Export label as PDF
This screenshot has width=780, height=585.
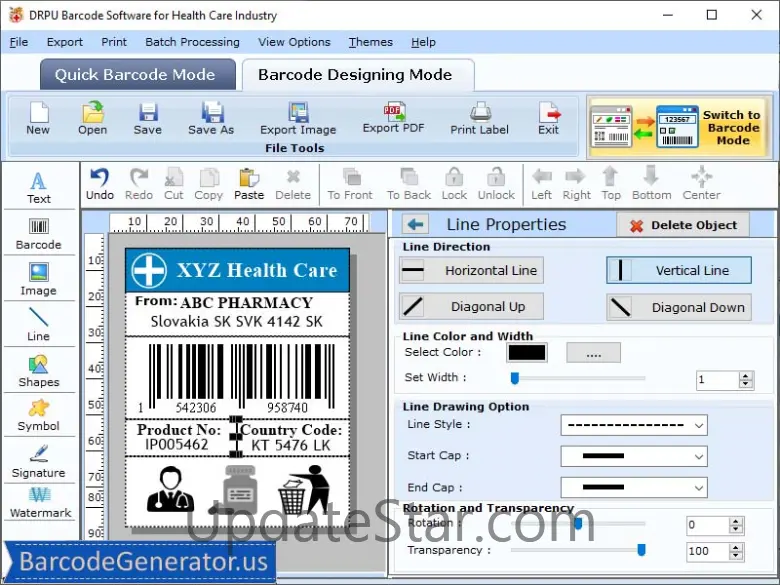pos(393,118)
